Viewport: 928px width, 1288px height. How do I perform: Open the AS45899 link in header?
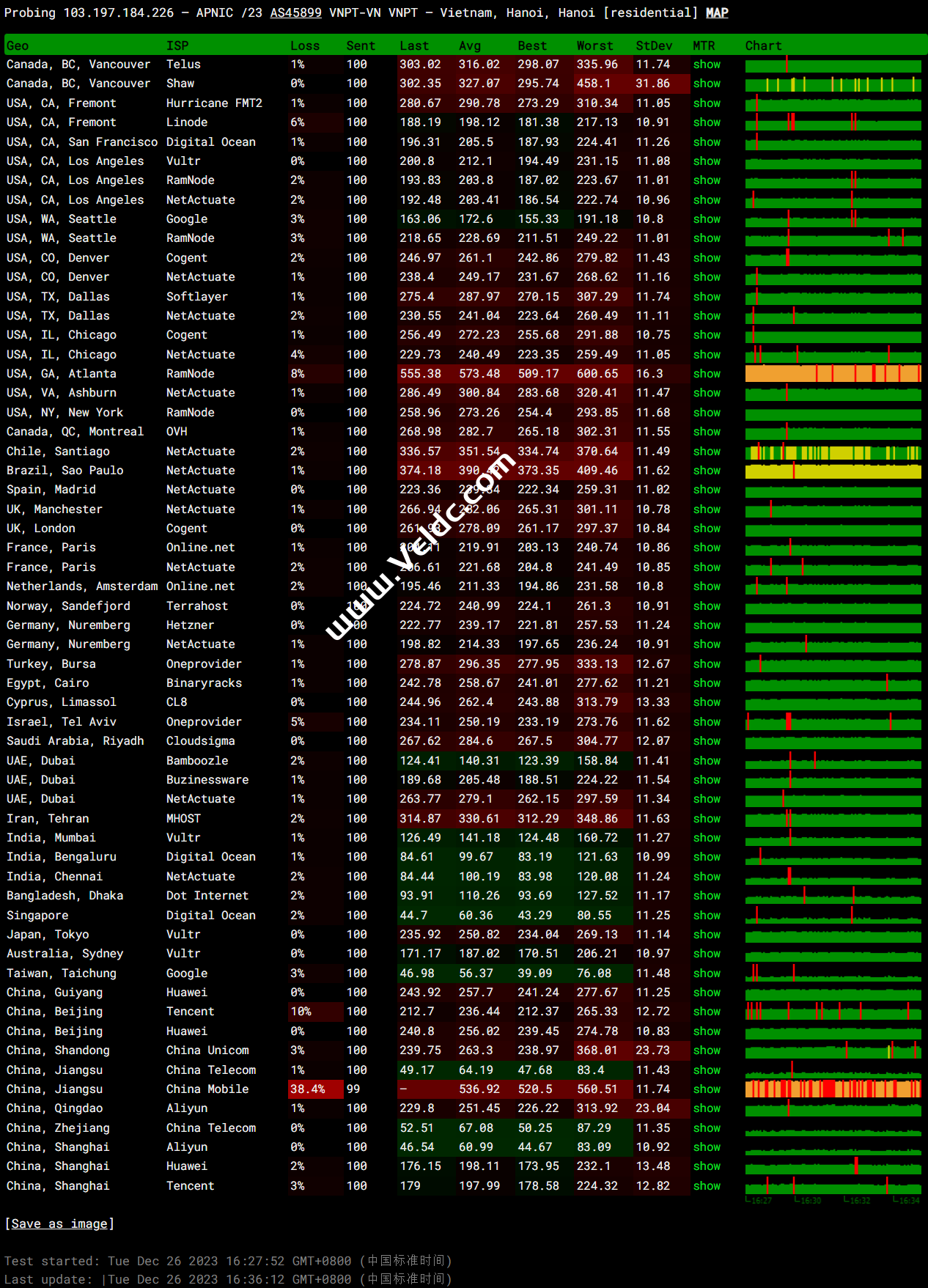click(x=296, y=12)
